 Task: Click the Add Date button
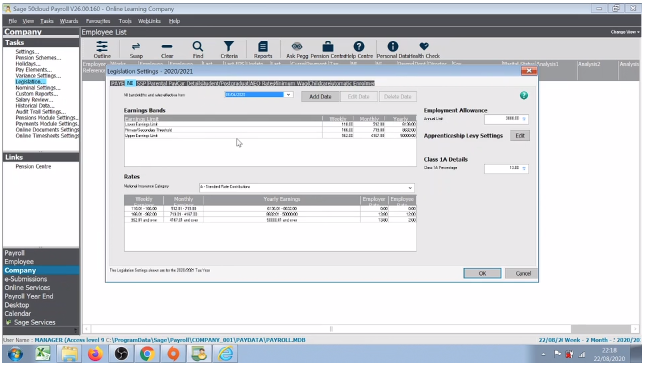[x=320, y=96]
